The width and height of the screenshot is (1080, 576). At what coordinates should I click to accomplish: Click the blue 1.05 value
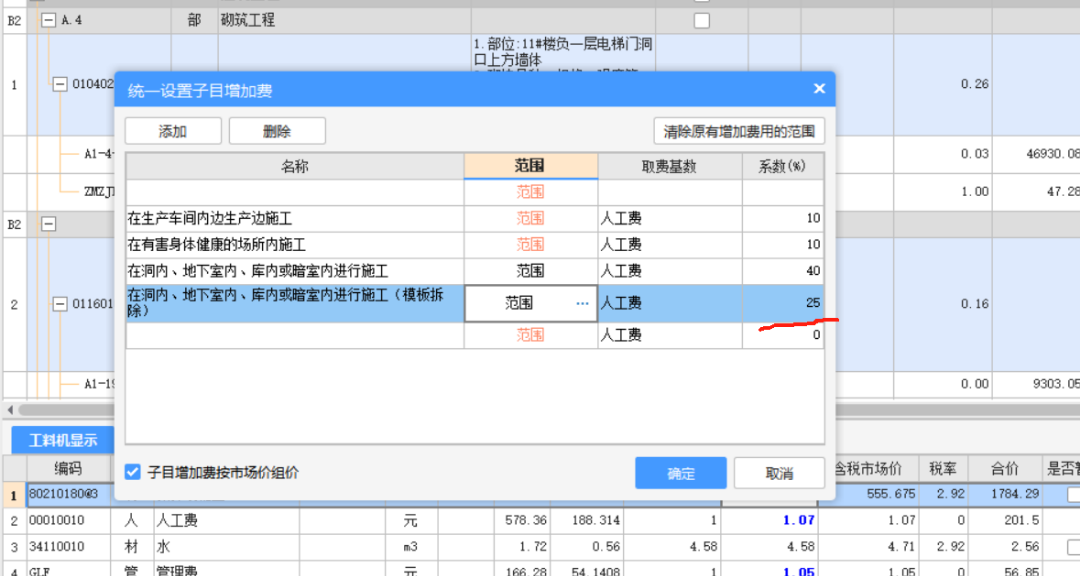pos(798,571)
